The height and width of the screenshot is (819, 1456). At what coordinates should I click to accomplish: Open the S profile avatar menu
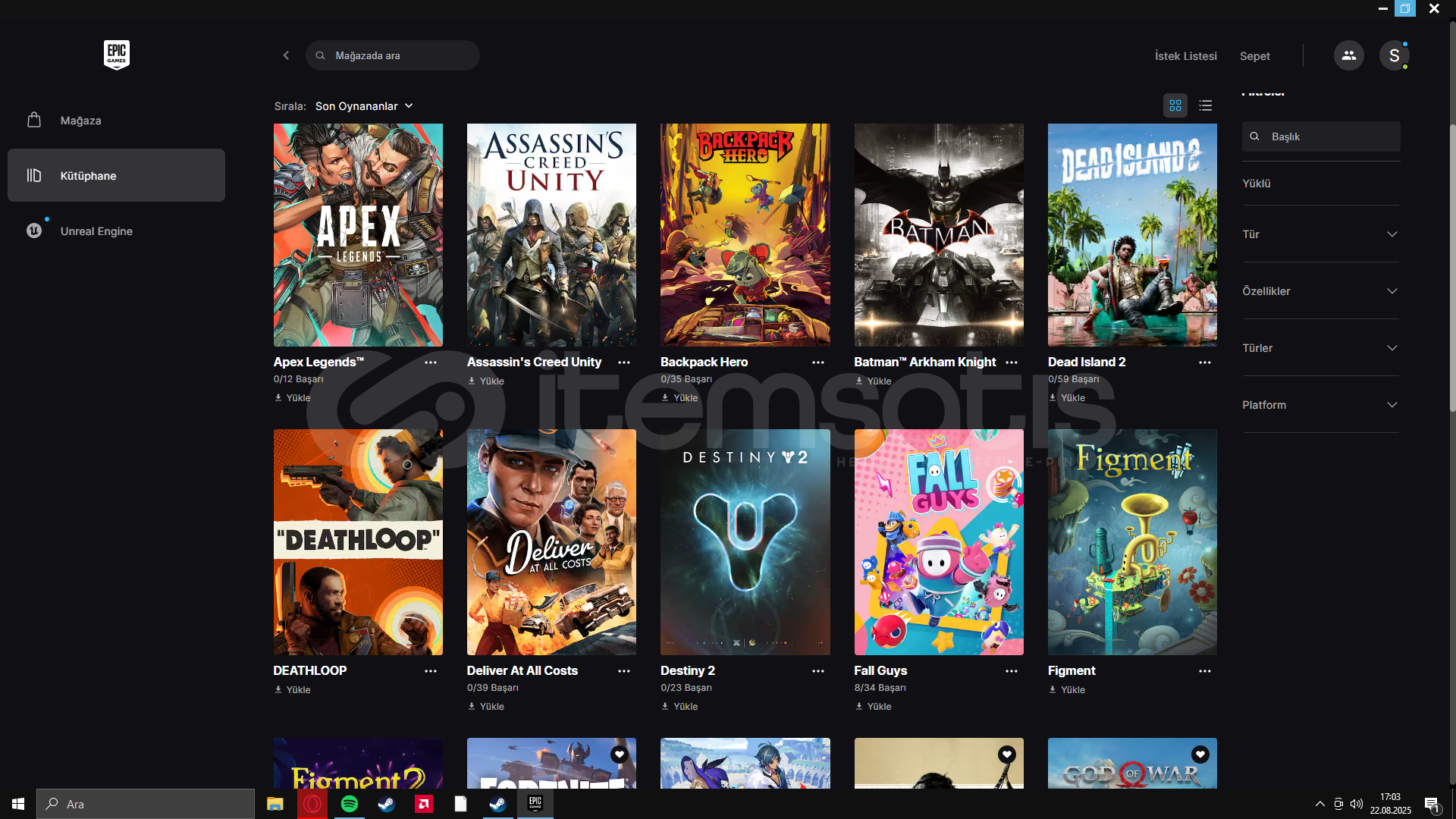pos(1394,55)
